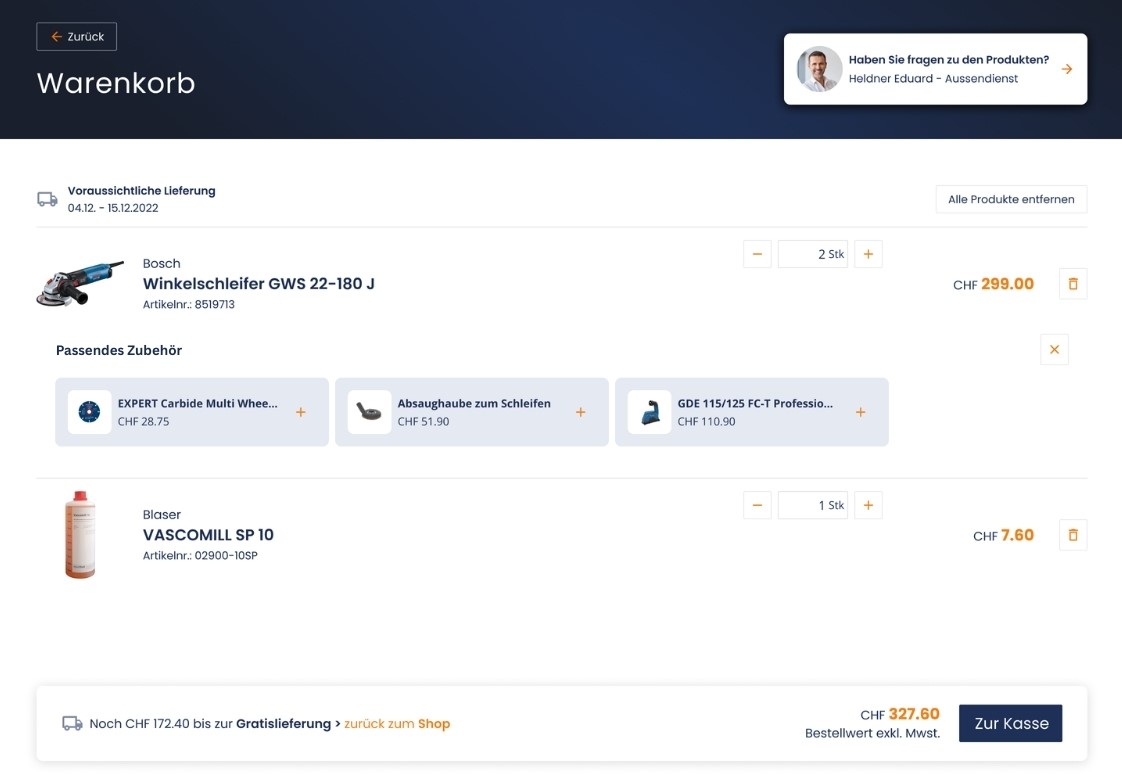
Task: Add the Absaughaube zum Schleifen accessory
Action: click(580, 412)
